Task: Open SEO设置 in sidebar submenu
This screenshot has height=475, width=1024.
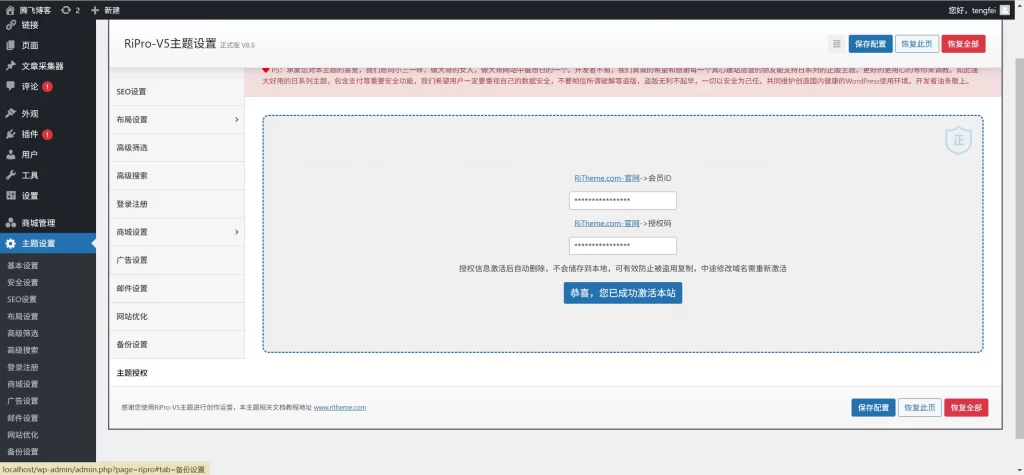Action: pos(22,300)
